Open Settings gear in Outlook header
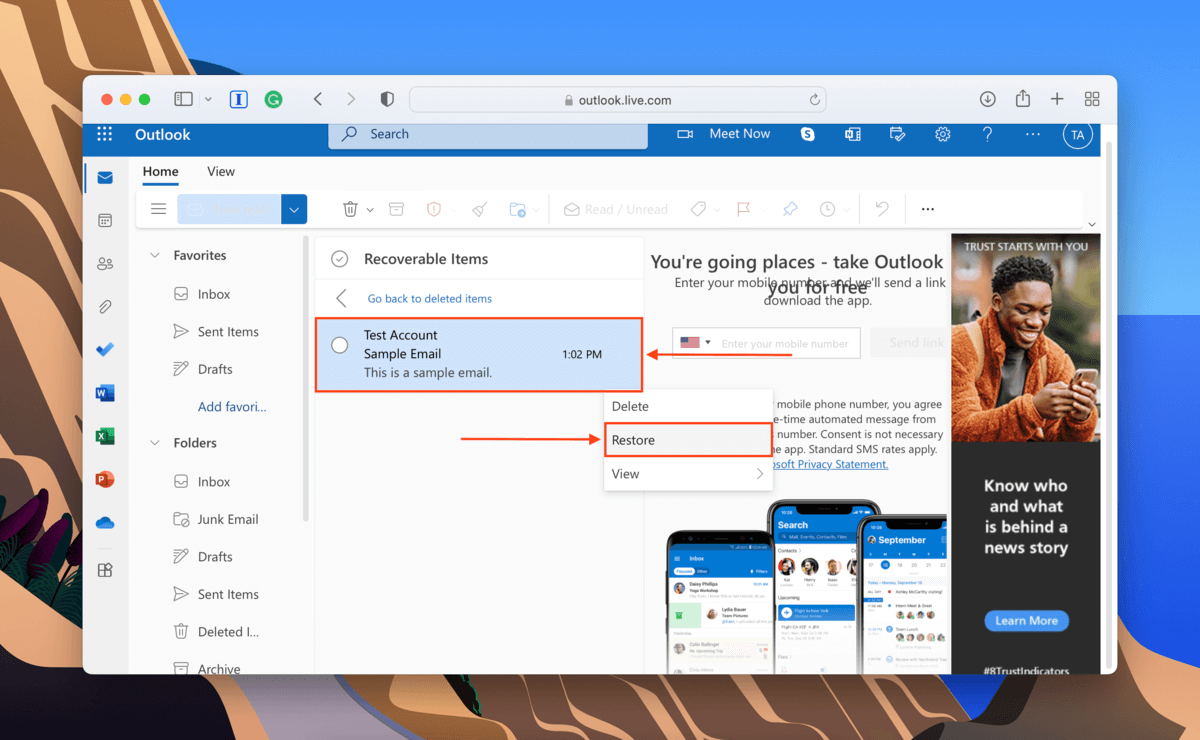Viewport: 1200px width, 740px height. [942, 134]
